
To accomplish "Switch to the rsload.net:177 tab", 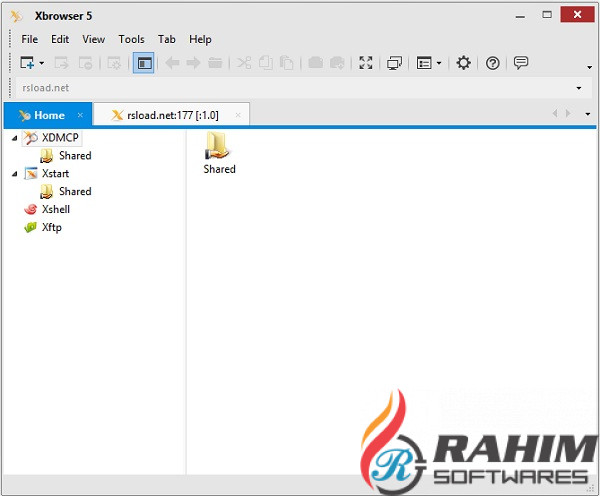I will click(x=171, y=115).
